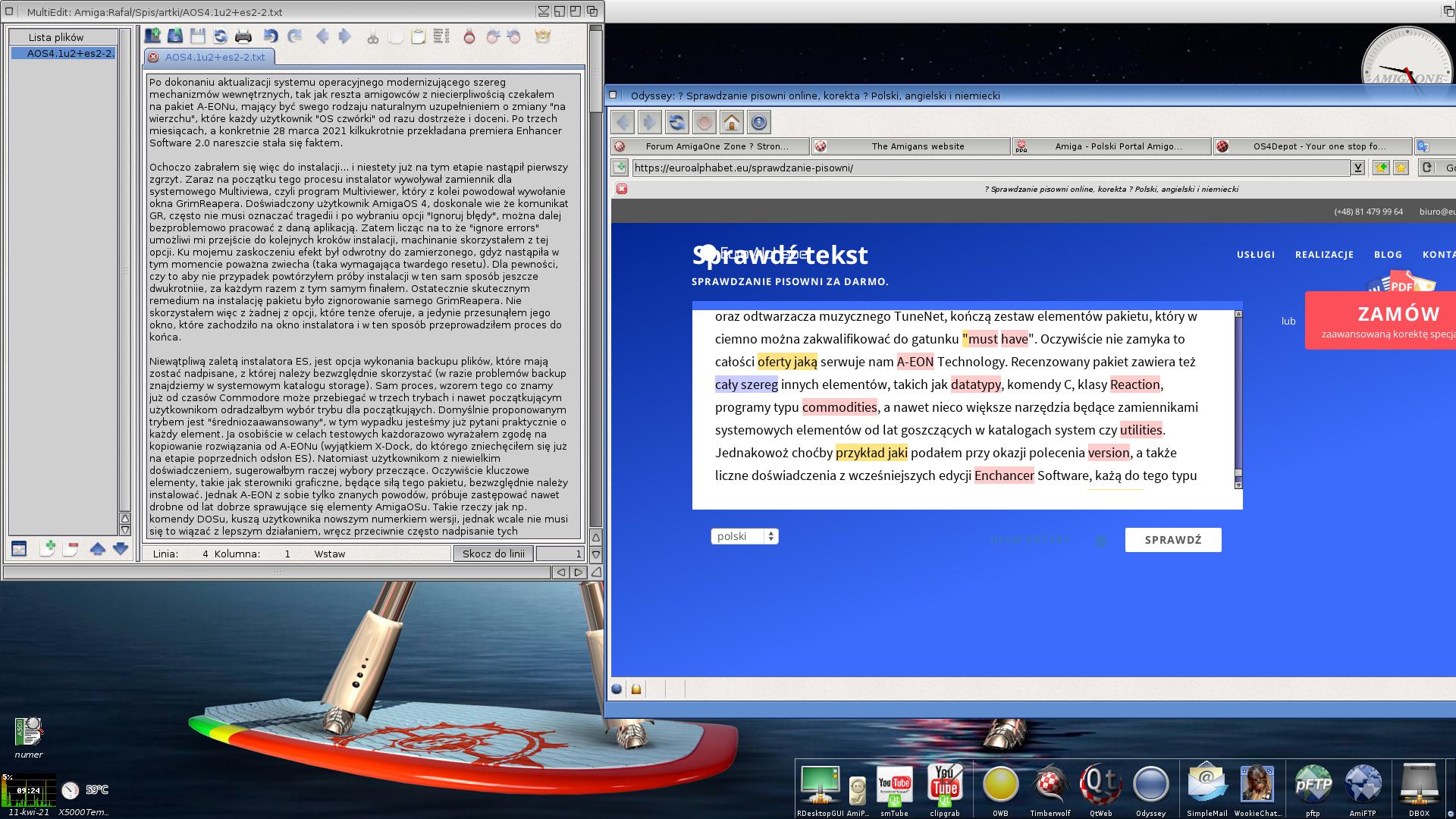
Task: Launch QtWeb from the dock
Action: click(1100, 788)
